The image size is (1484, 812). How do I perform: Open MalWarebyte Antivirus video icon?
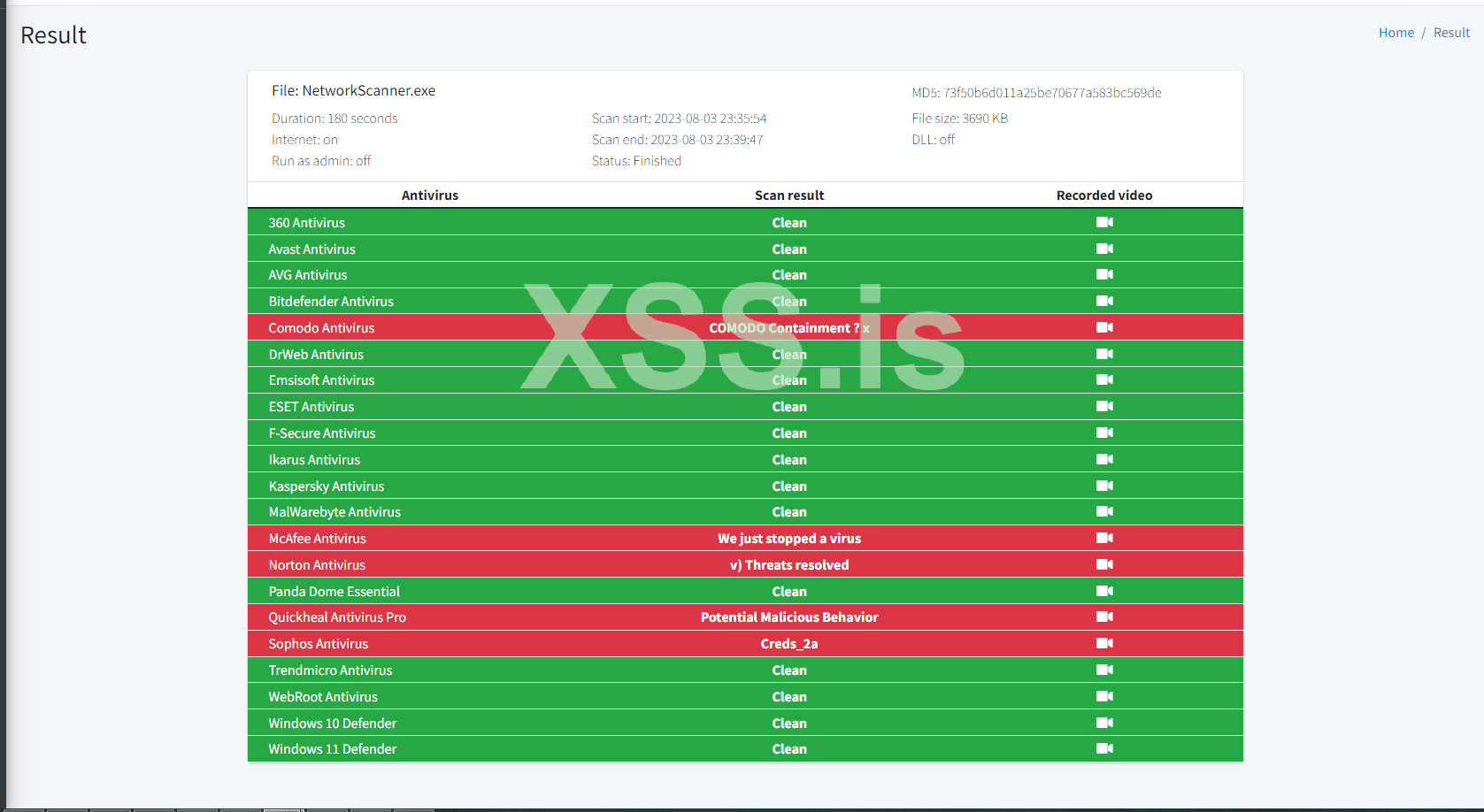pos(1104,511)
